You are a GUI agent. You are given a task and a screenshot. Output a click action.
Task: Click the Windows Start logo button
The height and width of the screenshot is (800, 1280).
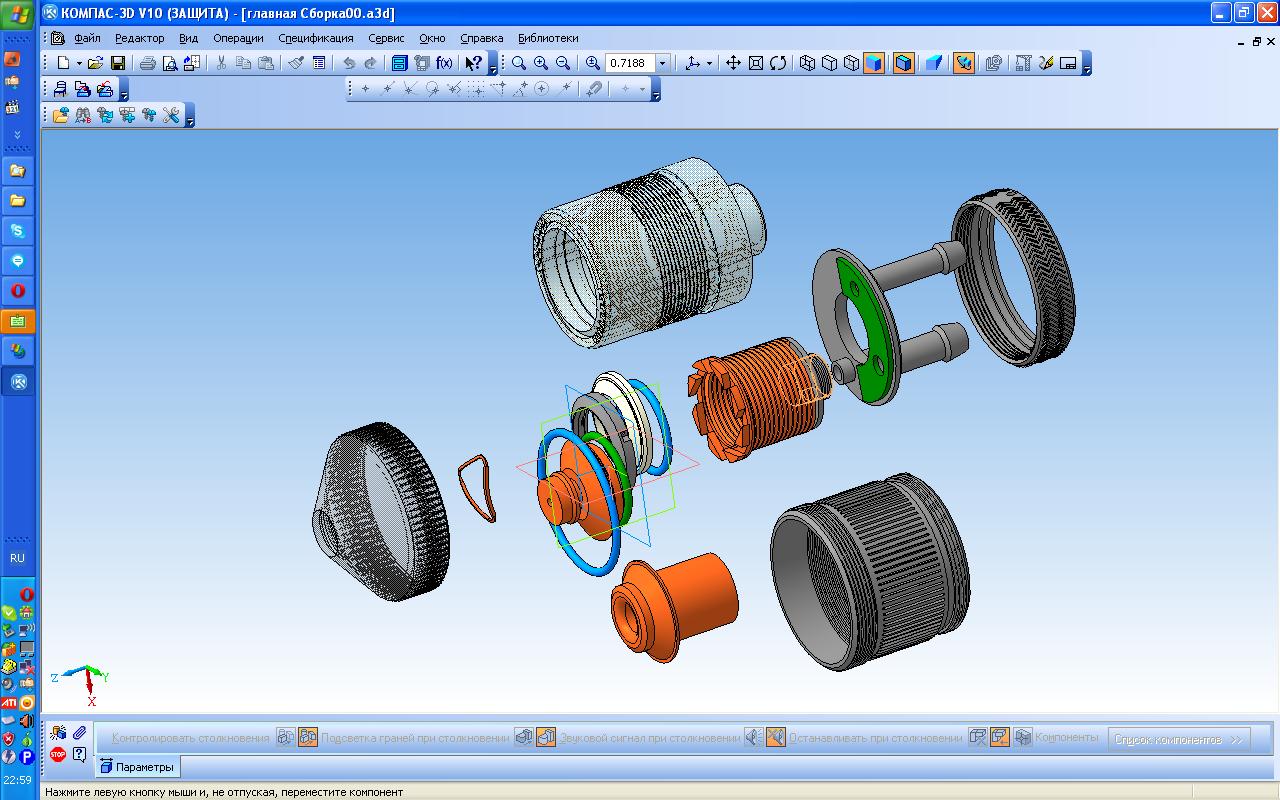point(19,17)
